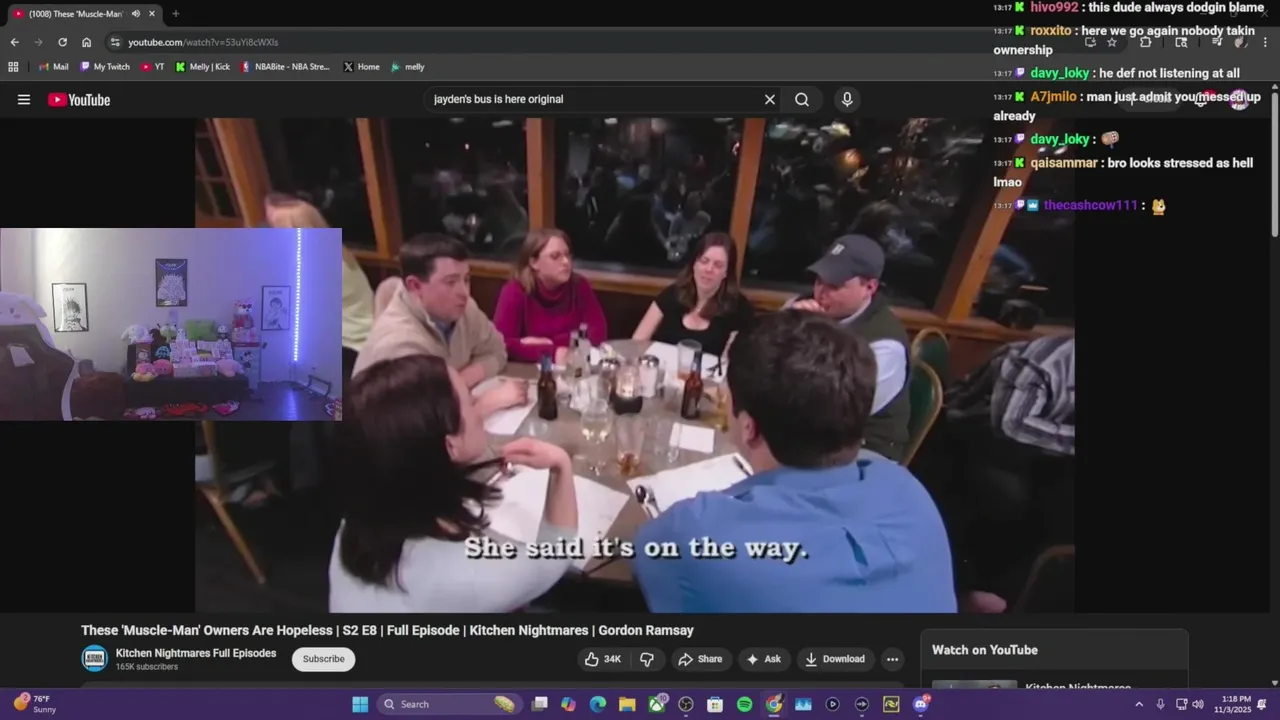Open the NBABite bookmark
This screenshot has width=1280, height=720.
pos(285,67)
